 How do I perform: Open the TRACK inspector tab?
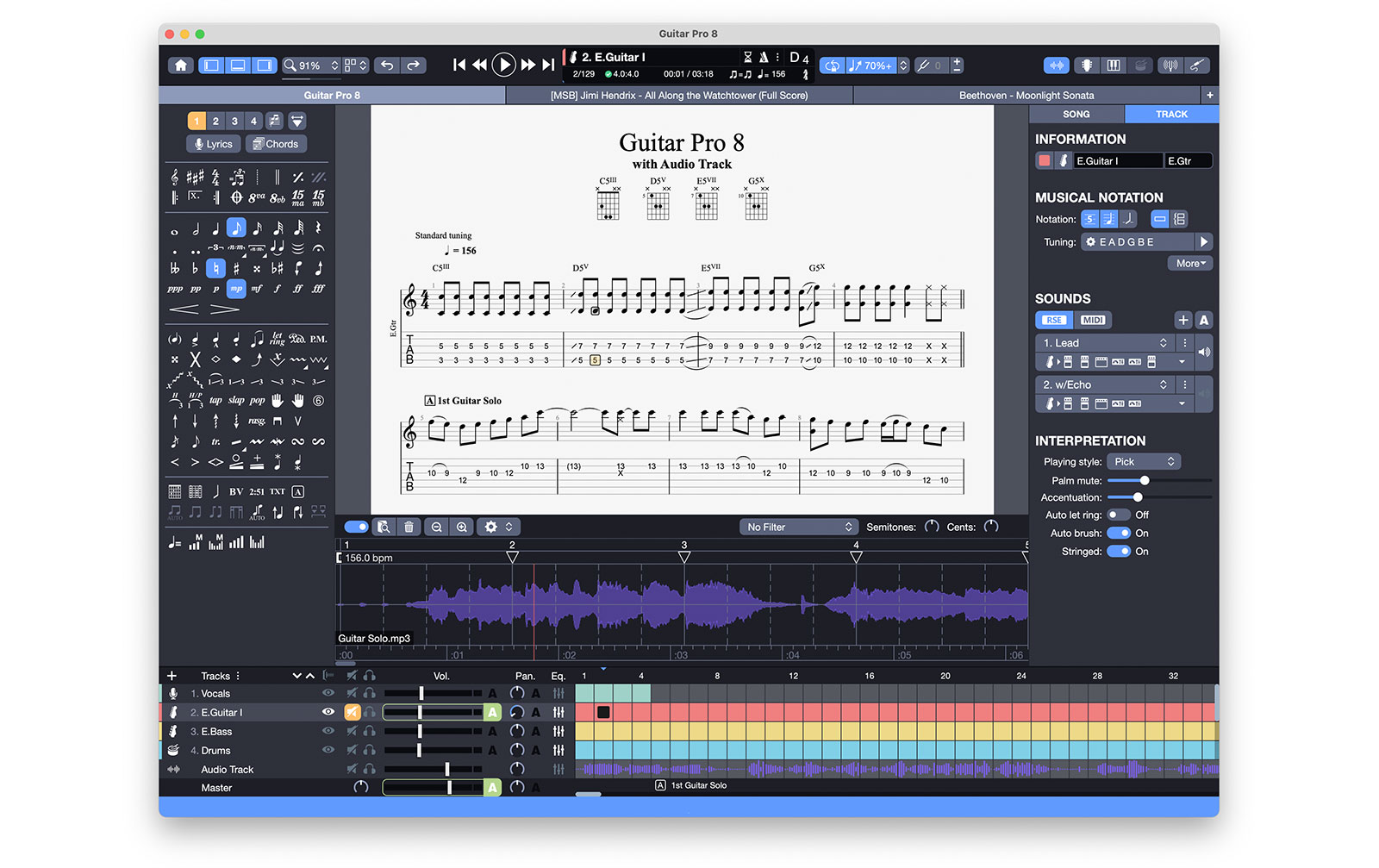pos(1171,114)
